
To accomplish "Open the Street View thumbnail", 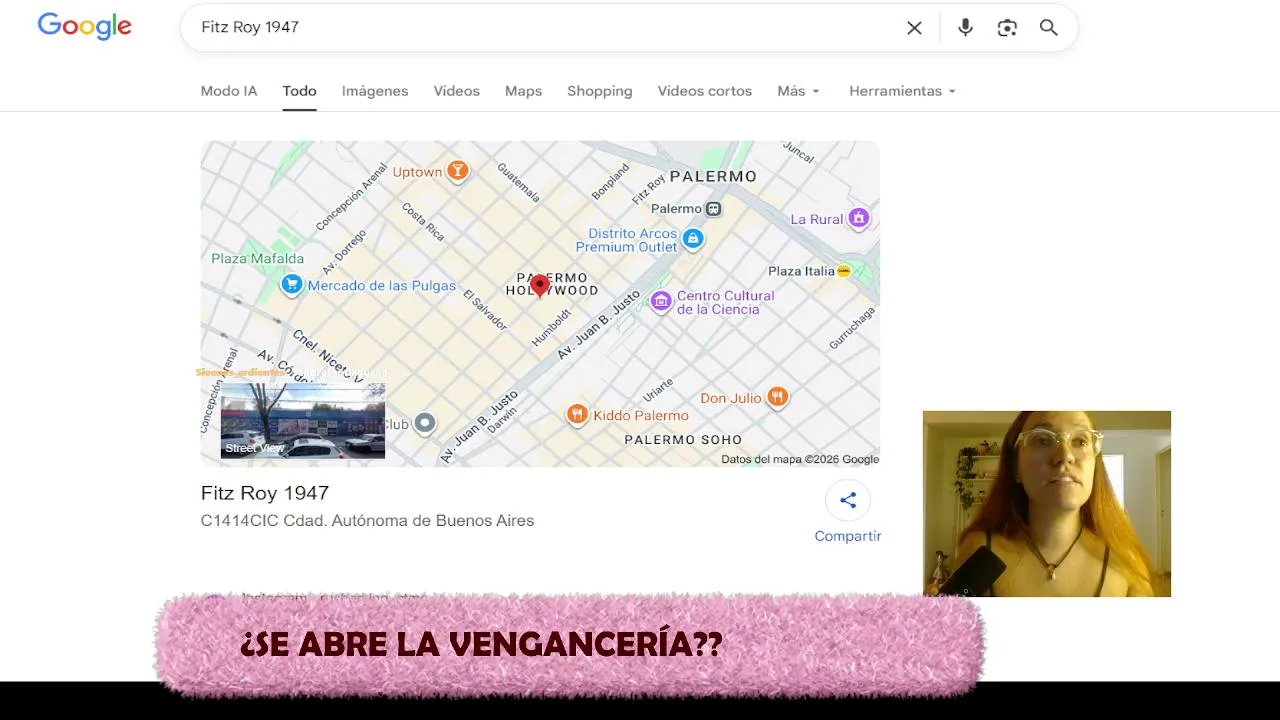I will tap(303, 421).
